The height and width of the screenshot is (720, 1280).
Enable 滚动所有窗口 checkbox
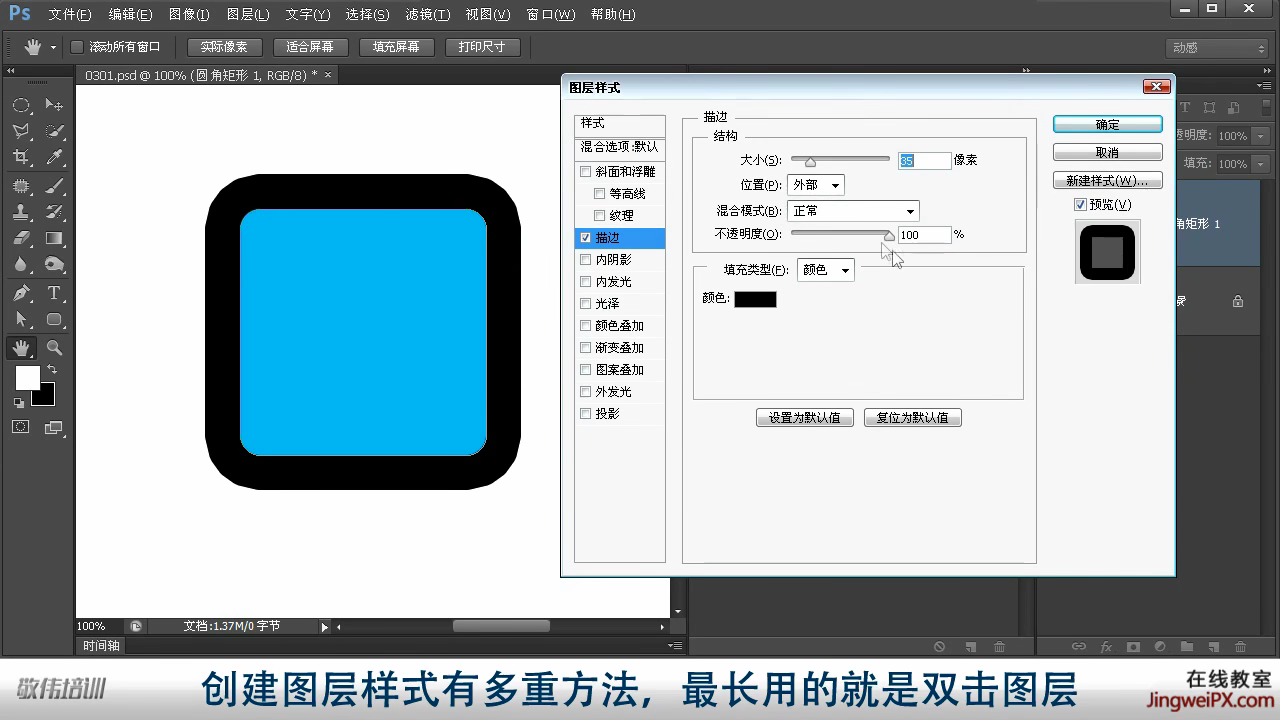point(77,47)
